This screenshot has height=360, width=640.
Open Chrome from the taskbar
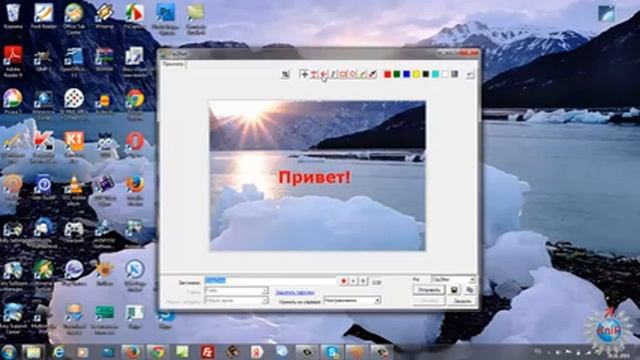pos(157,352)
